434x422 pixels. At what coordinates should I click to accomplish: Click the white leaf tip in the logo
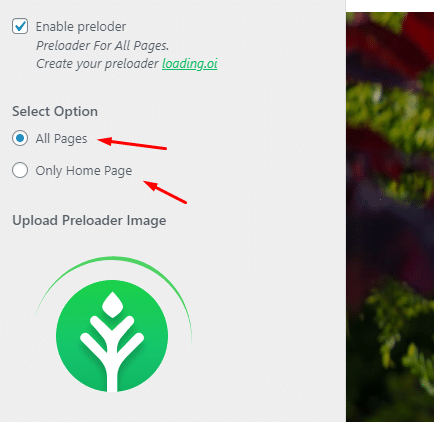coord(112,305)
